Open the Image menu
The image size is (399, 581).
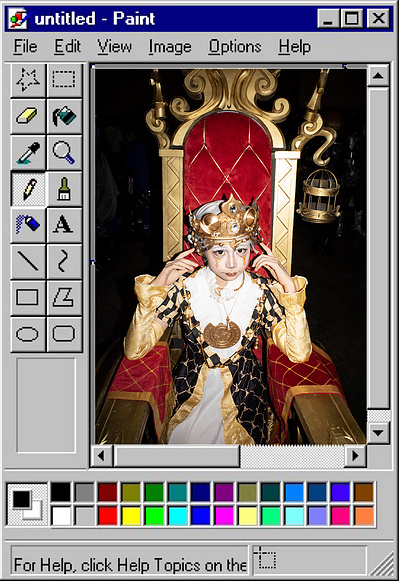(170, 47)
